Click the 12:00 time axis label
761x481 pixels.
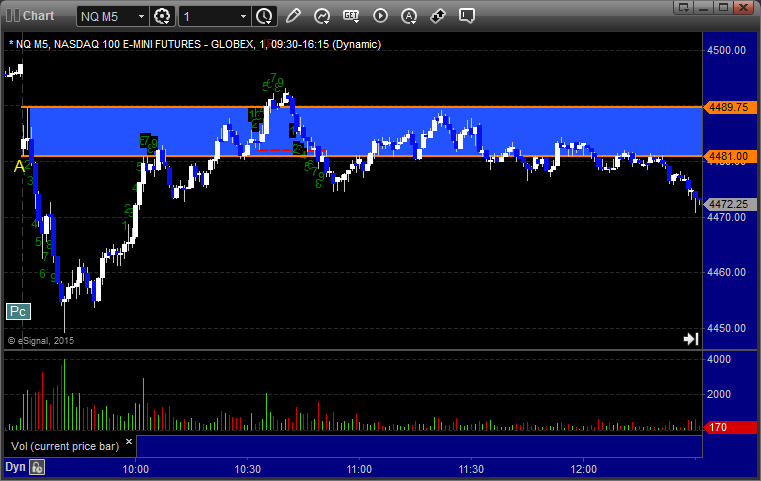click(x=583, y=469)
